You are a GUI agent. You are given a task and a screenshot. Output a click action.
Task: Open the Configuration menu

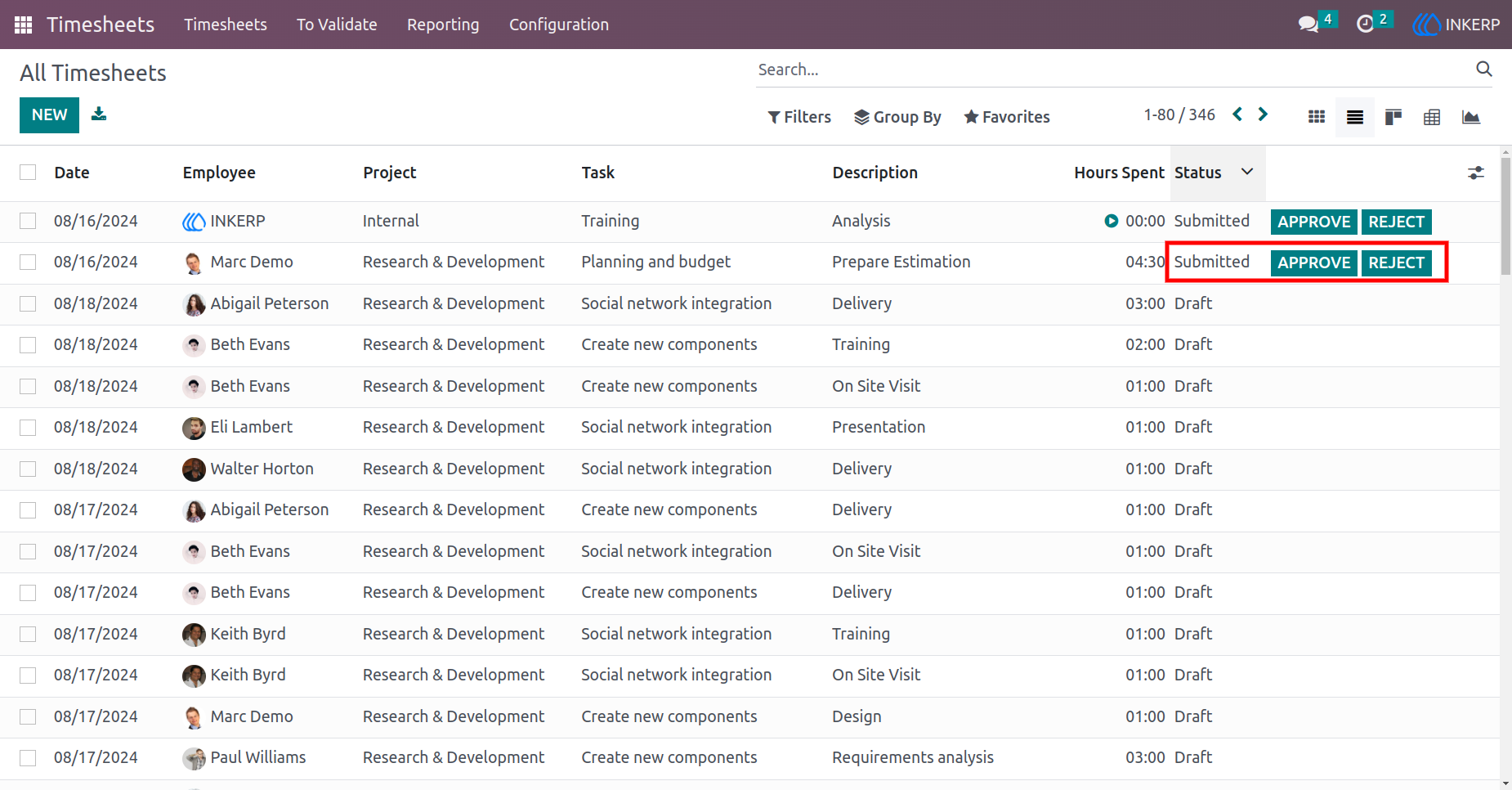pos(559,25)
